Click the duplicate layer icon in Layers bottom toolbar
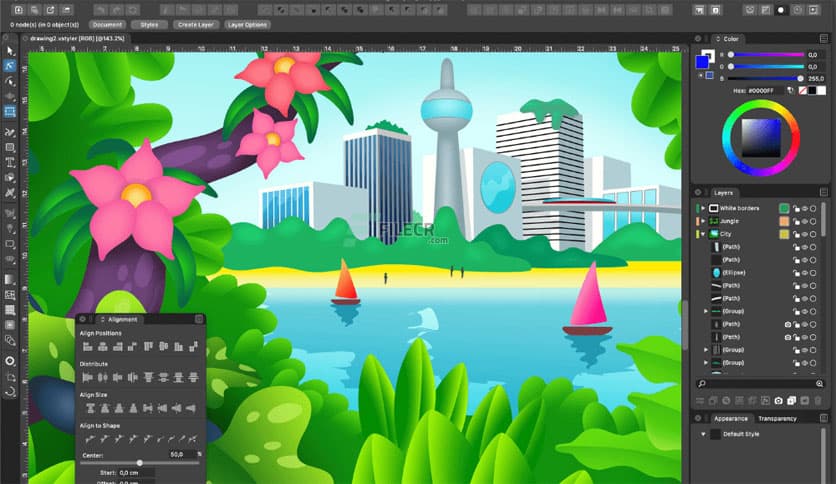 [792, 400]
